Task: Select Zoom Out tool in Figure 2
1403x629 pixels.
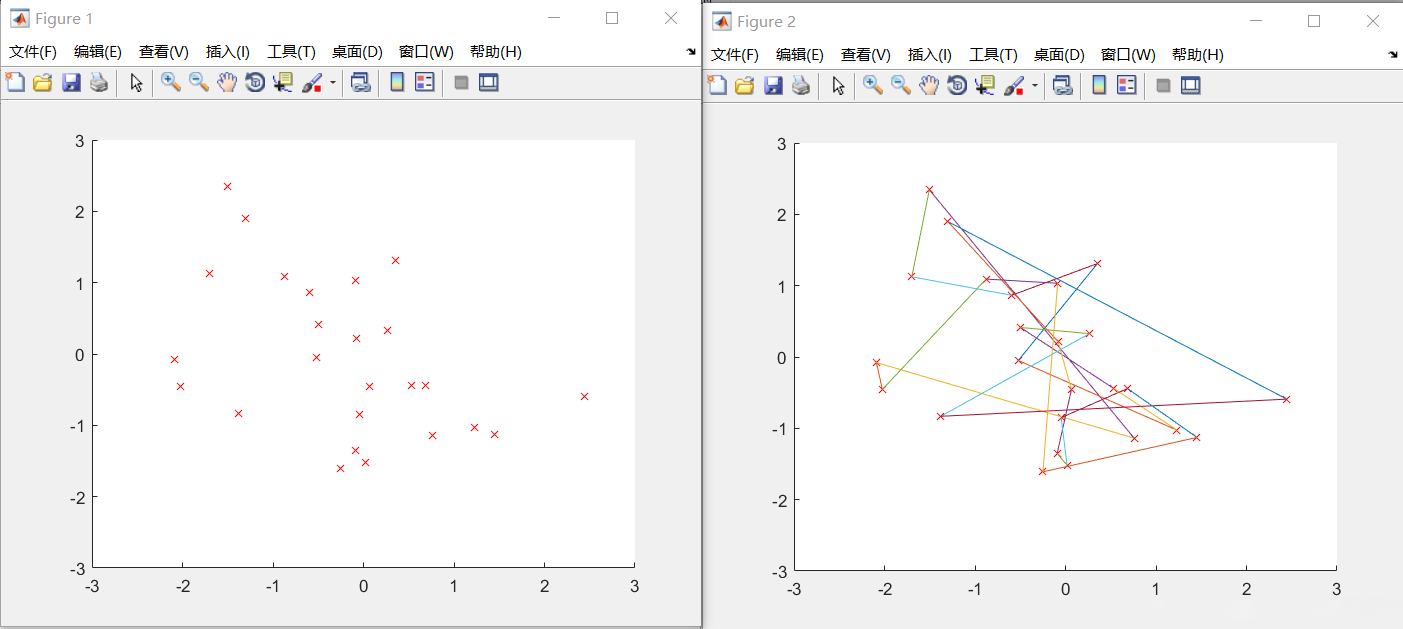Action: click(x=901, y=86)
